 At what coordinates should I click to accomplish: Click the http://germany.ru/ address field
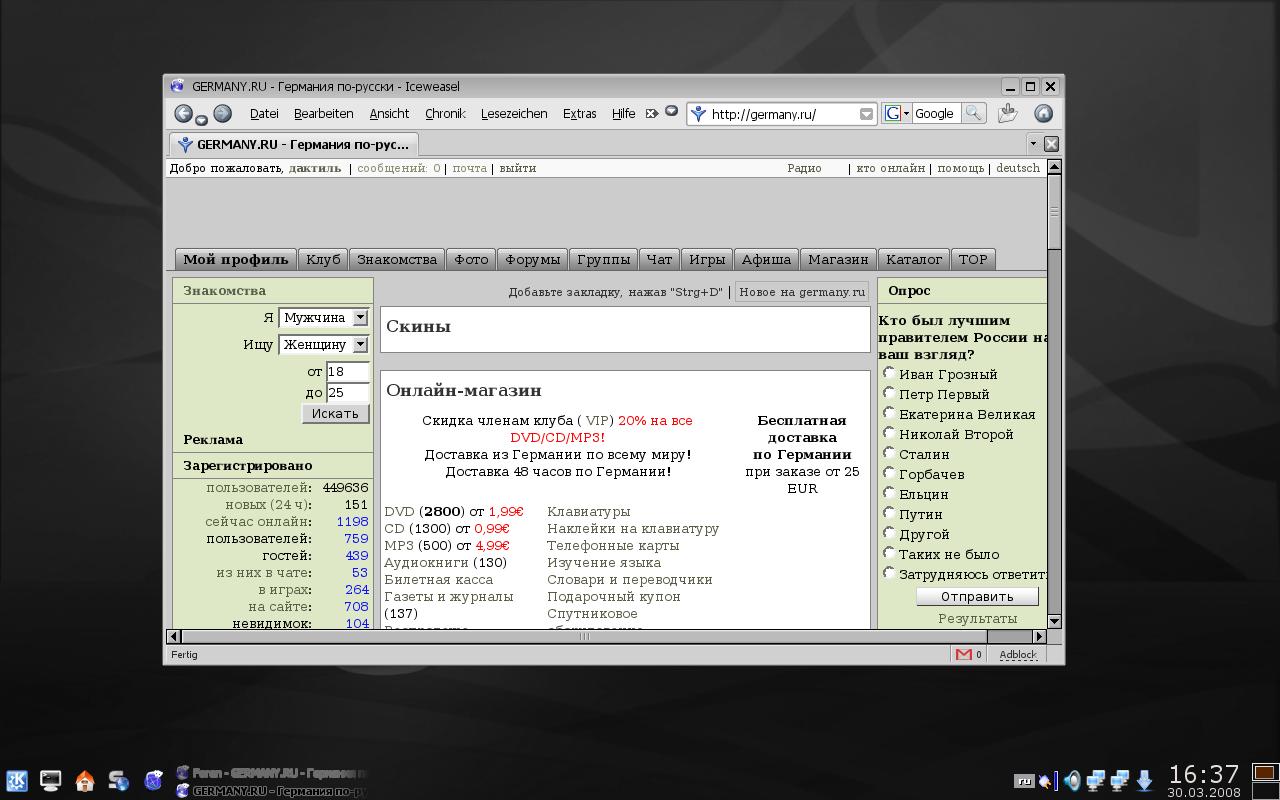pyautogui.click(x=783, y=114)
